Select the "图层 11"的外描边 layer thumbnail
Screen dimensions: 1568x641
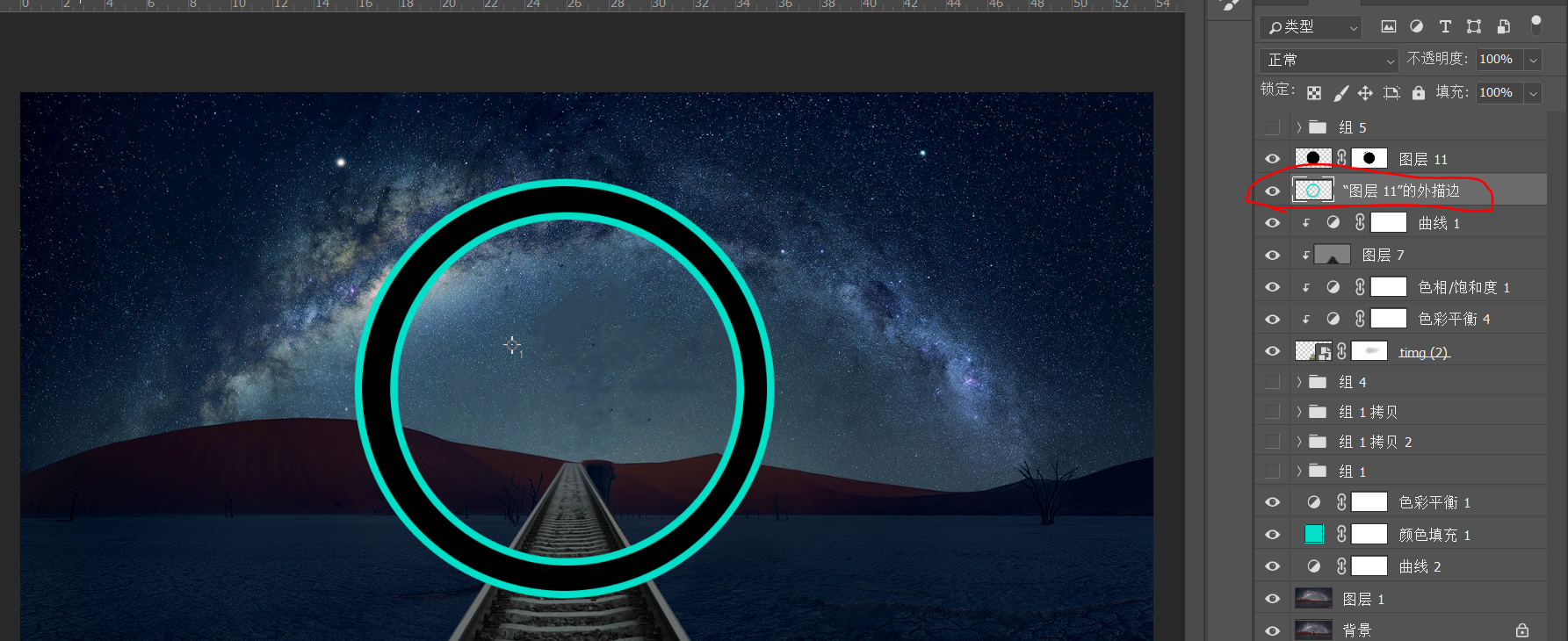(1313, 190)
